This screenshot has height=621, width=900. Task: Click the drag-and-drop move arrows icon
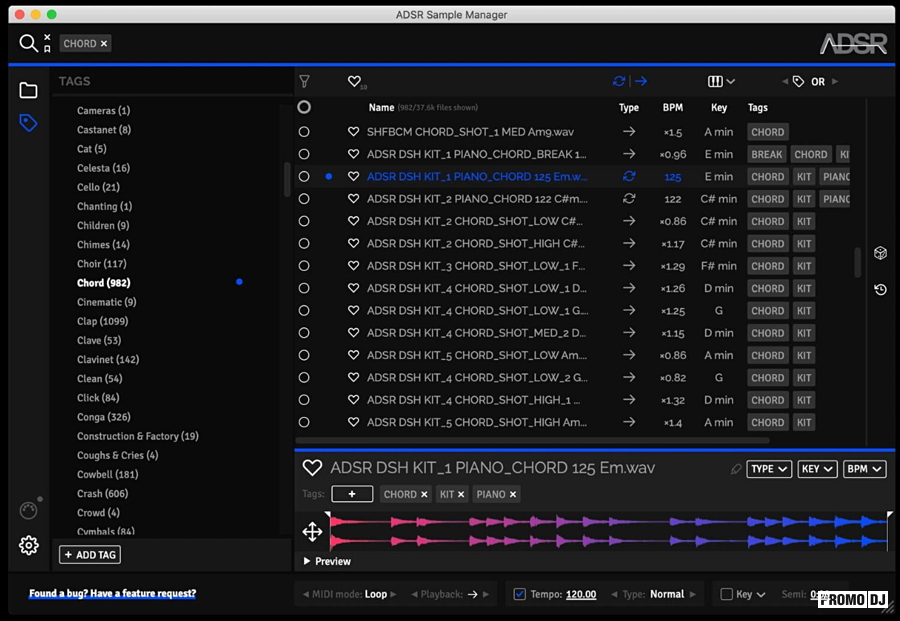tap(312, 532)
